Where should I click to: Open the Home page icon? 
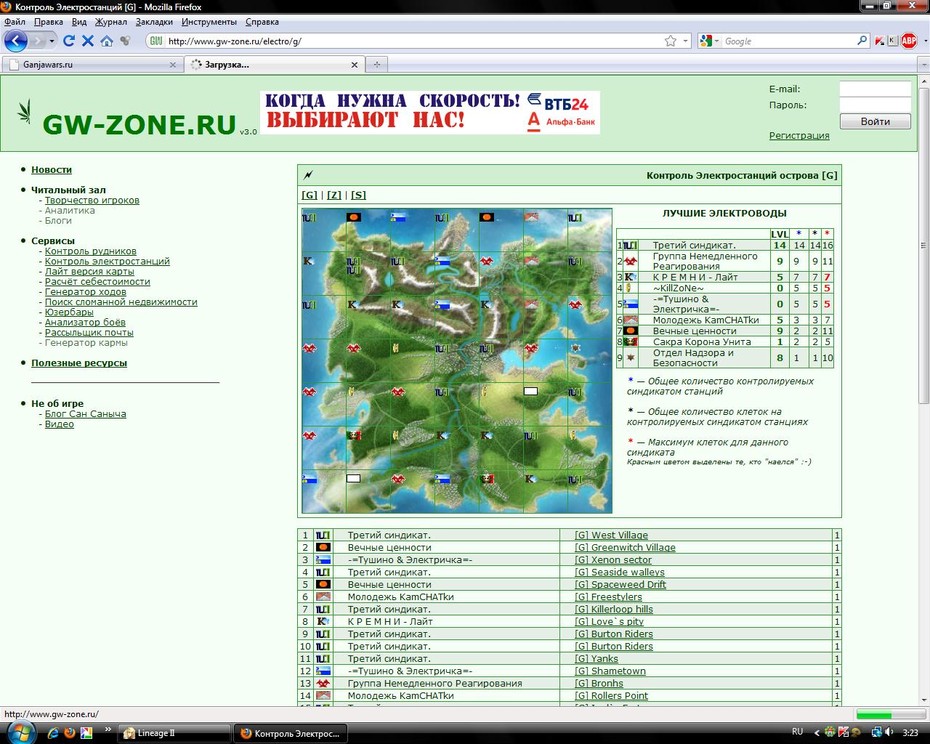(107, 41)
